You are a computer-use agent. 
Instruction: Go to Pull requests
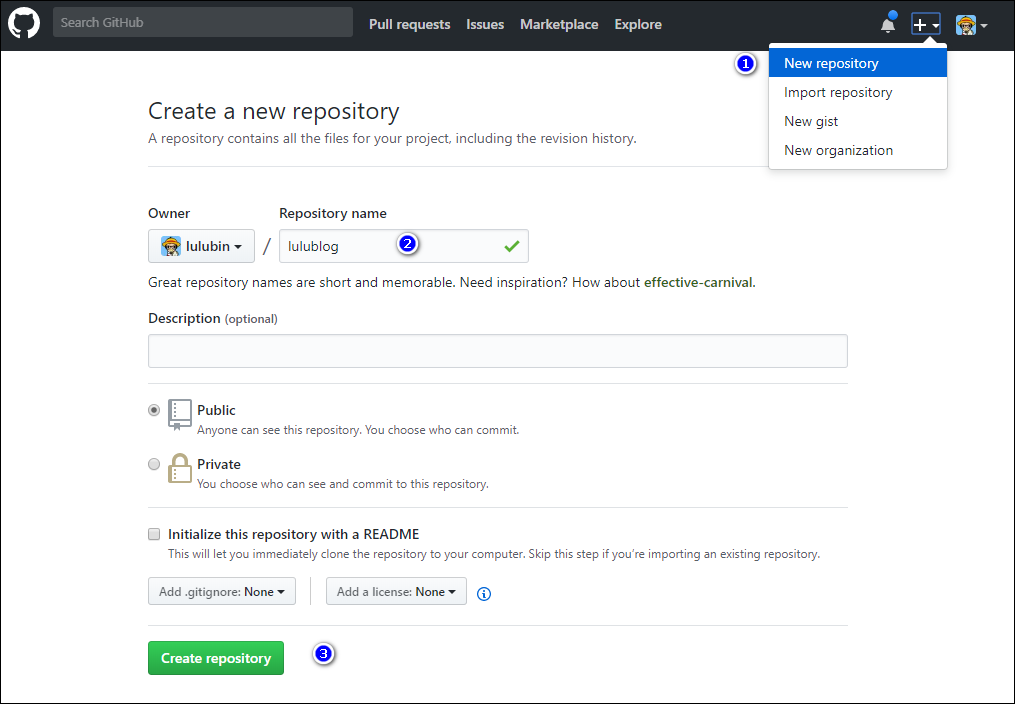tap(410, 25)
